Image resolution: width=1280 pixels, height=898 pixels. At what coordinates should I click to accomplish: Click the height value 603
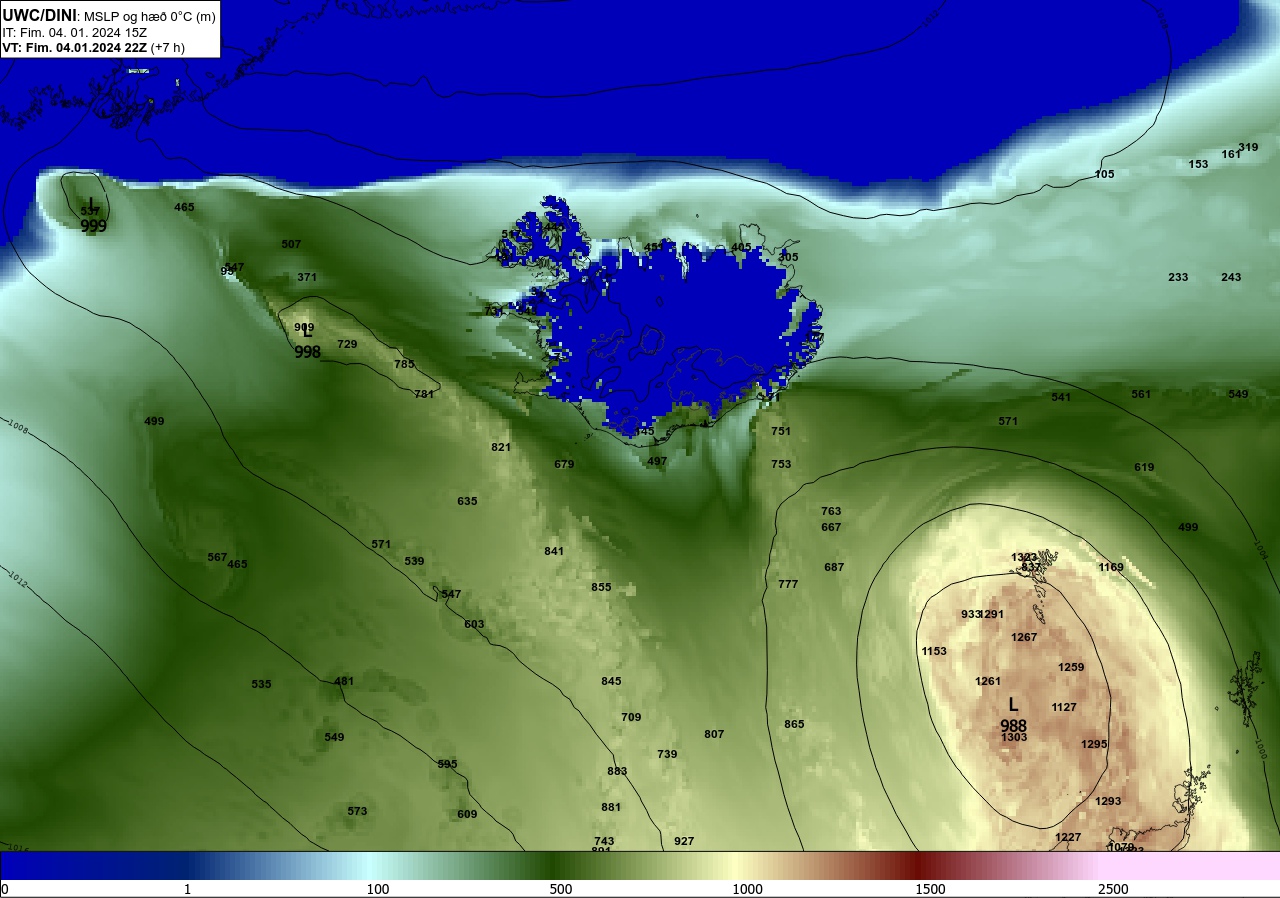pos(474,624)
